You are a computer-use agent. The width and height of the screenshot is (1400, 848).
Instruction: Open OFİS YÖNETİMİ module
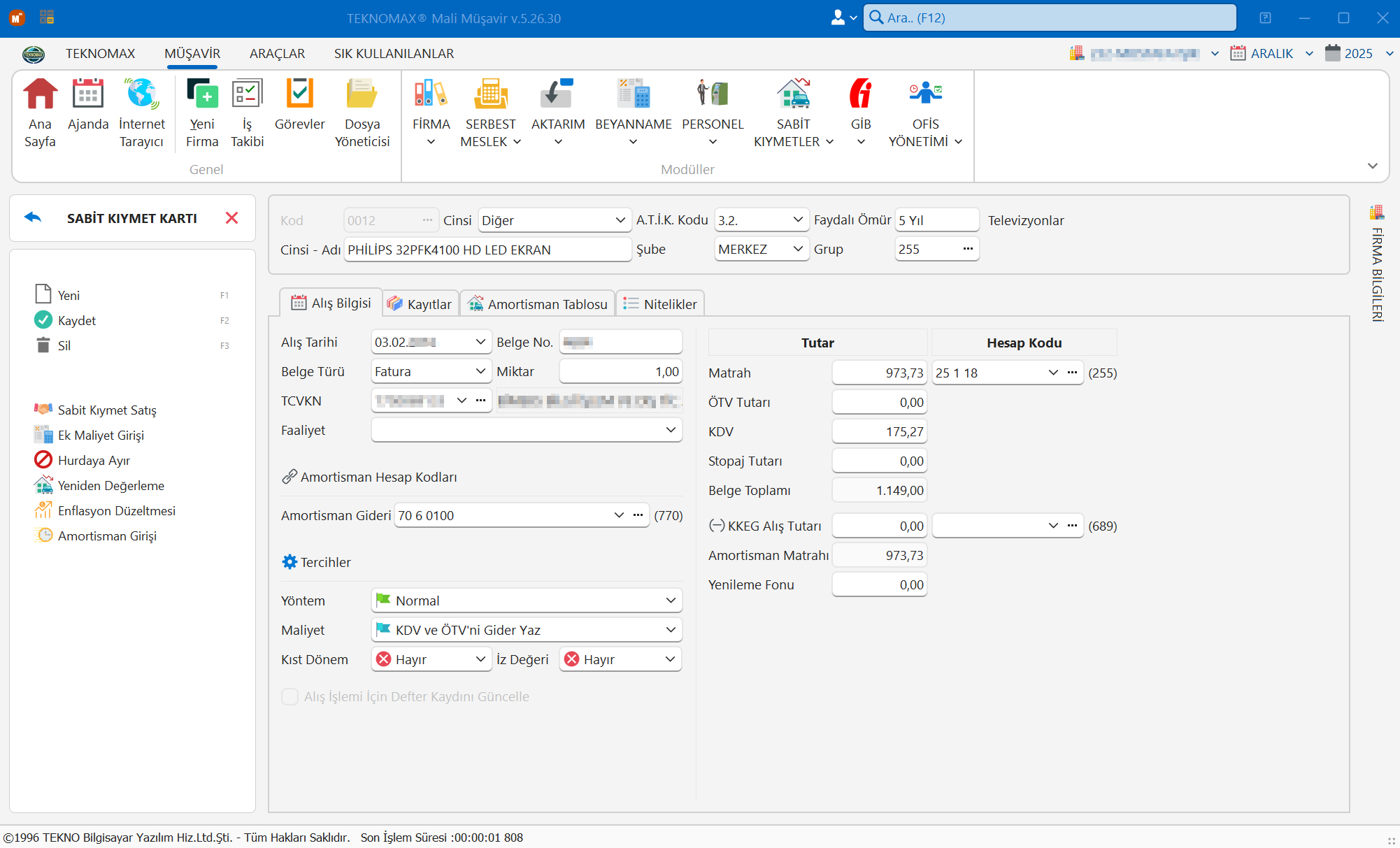point(926,113)
